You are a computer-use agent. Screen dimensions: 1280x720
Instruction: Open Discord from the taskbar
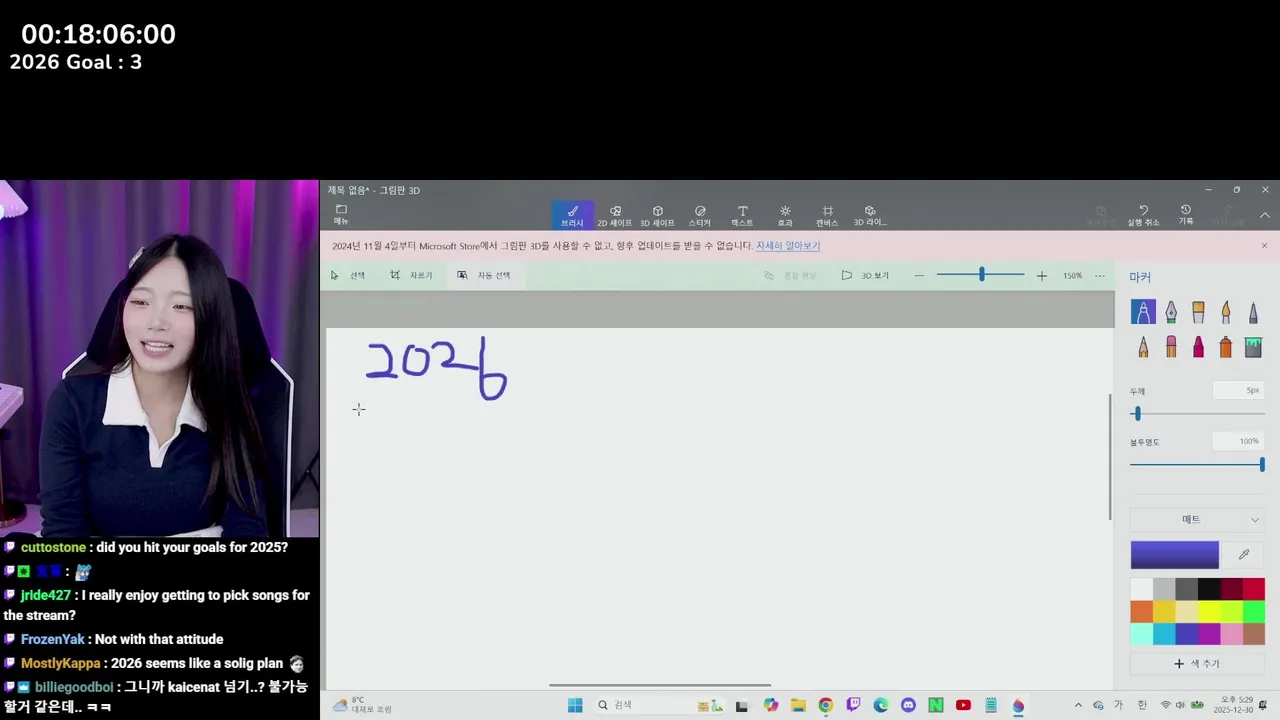point(908,705)
